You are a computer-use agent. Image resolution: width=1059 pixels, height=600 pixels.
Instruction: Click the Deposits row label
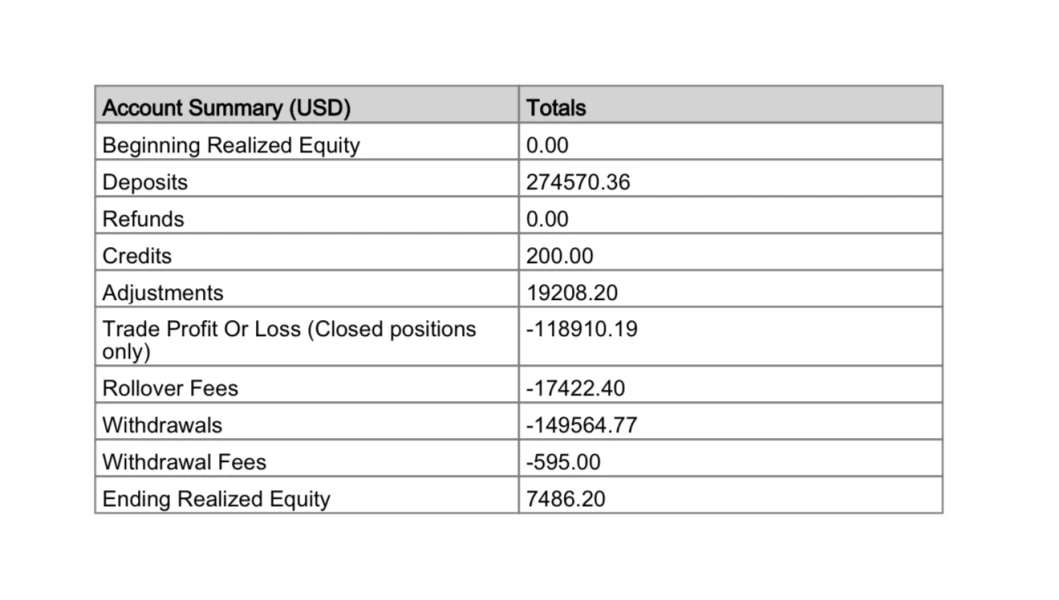tap(145, 182)
